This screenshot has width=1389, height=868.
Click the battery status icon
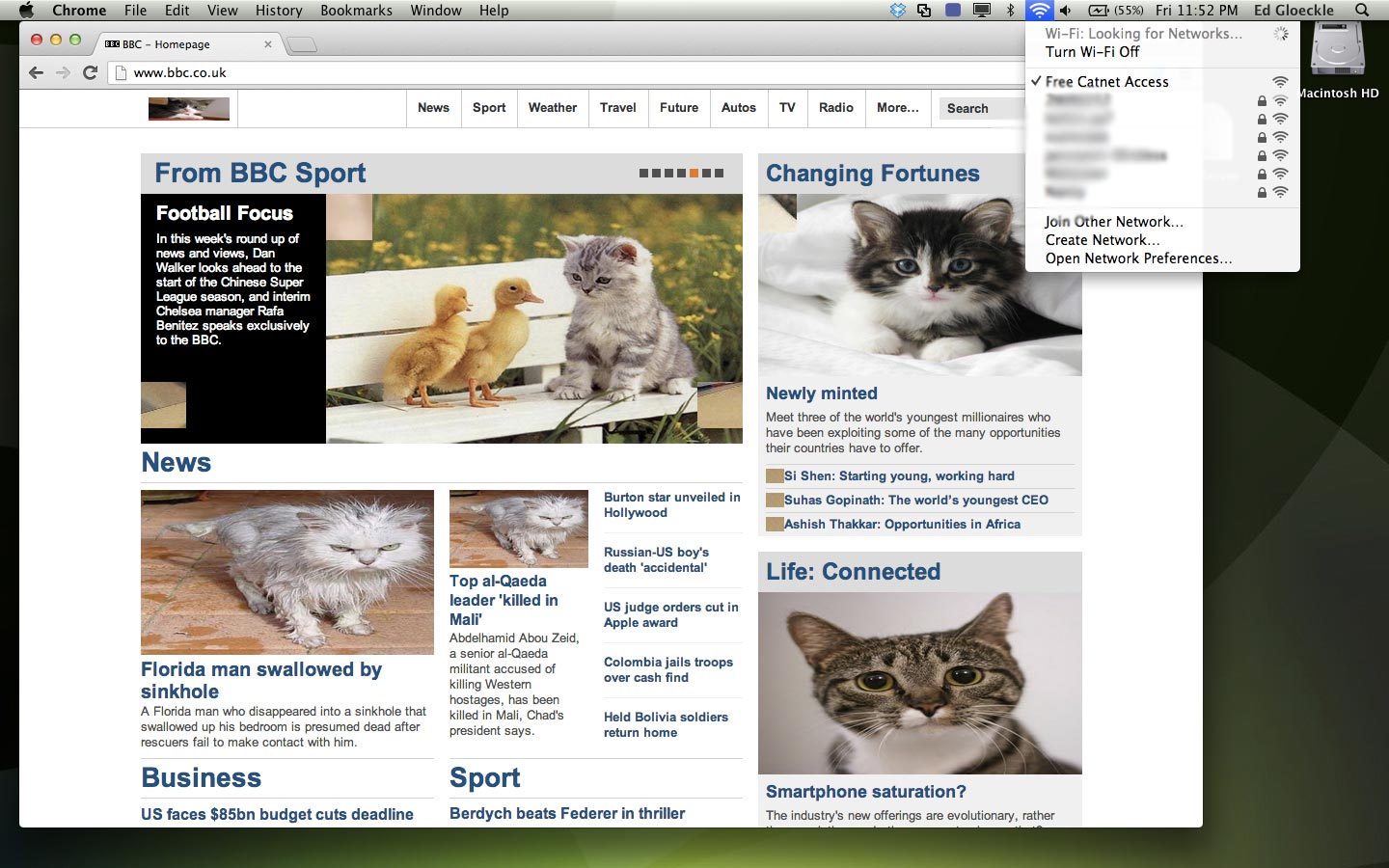pos(1099,11)
